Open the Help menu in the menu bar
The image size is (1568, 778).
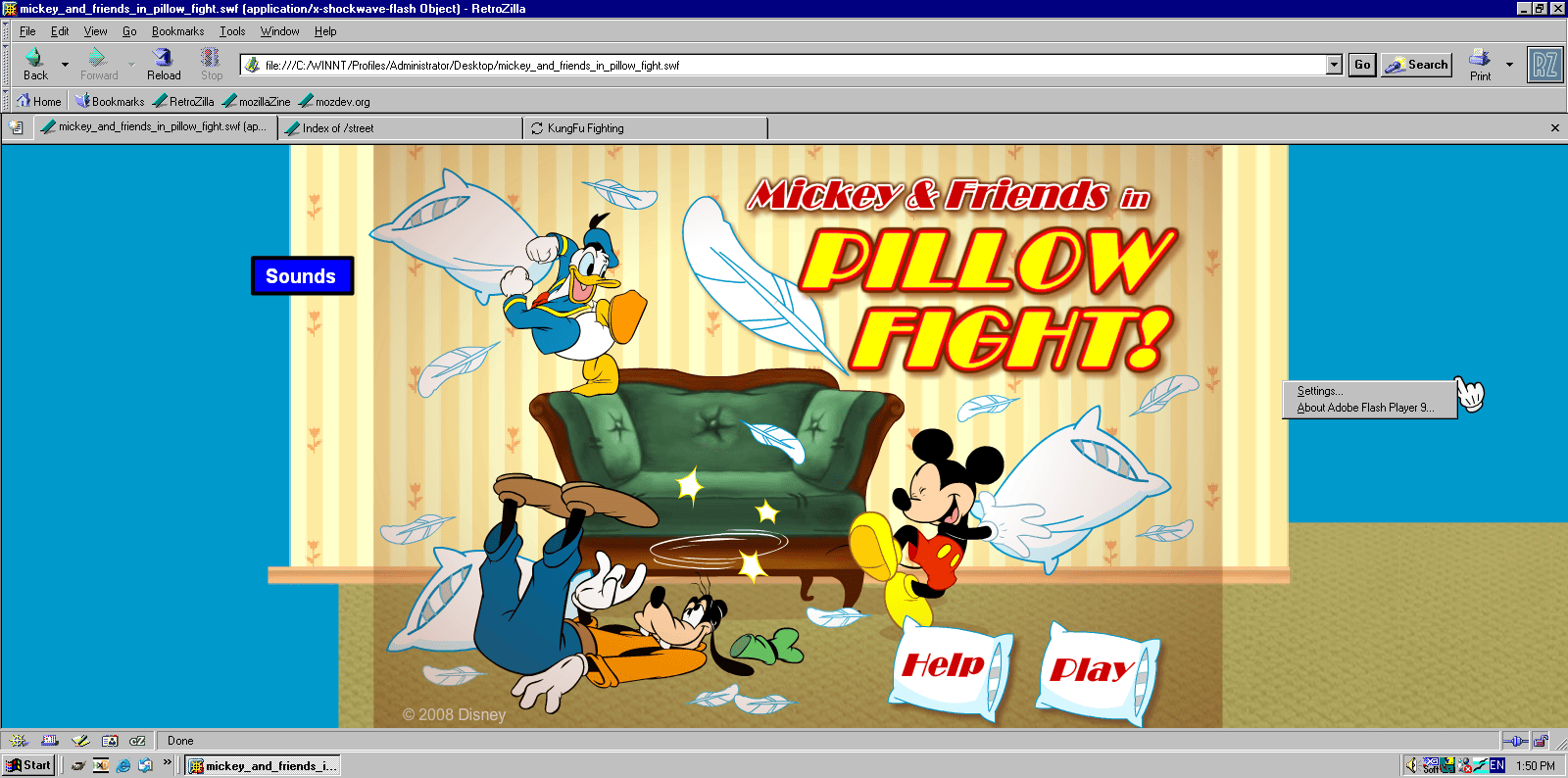(x=325, y=31)
